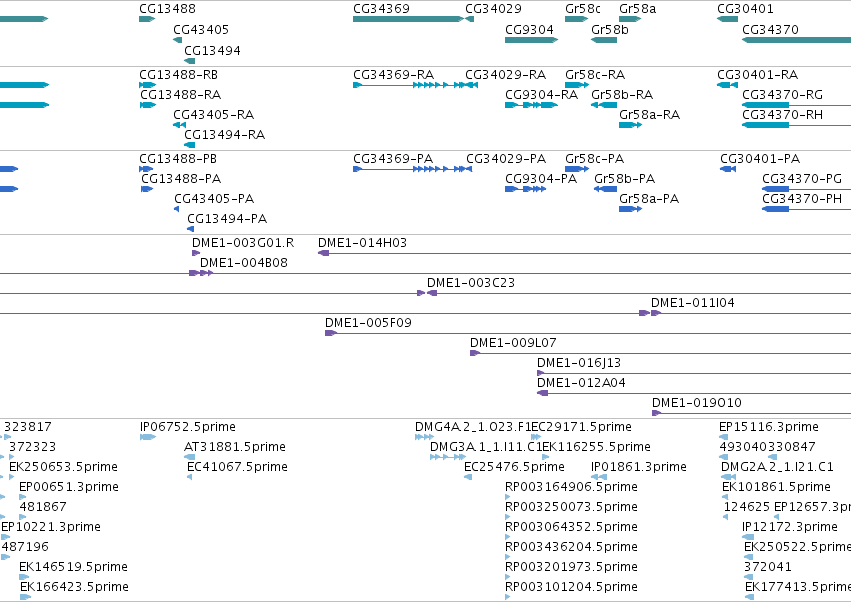Image resolution: width=851 pixels, height=602 pixels.
Task: Click protein Gr58b-PA
Action: [x=625, y=179]
